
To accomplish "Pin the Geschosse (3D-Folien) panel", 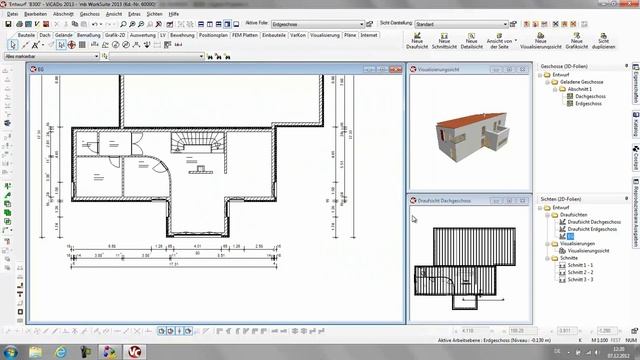I will (627, 66).
